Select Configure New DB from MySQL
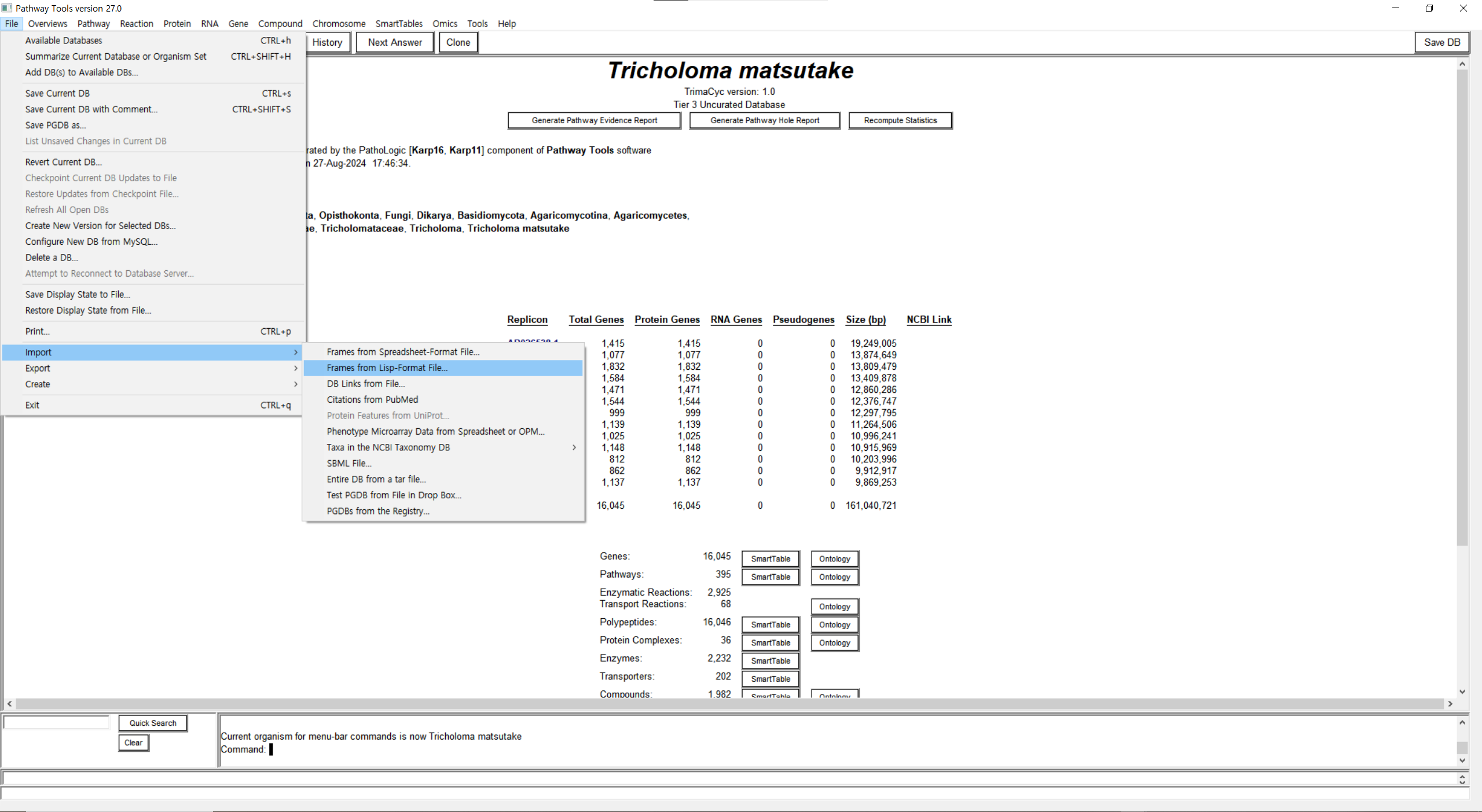Screen dimensions: 1482x812 tap(153, 242)
